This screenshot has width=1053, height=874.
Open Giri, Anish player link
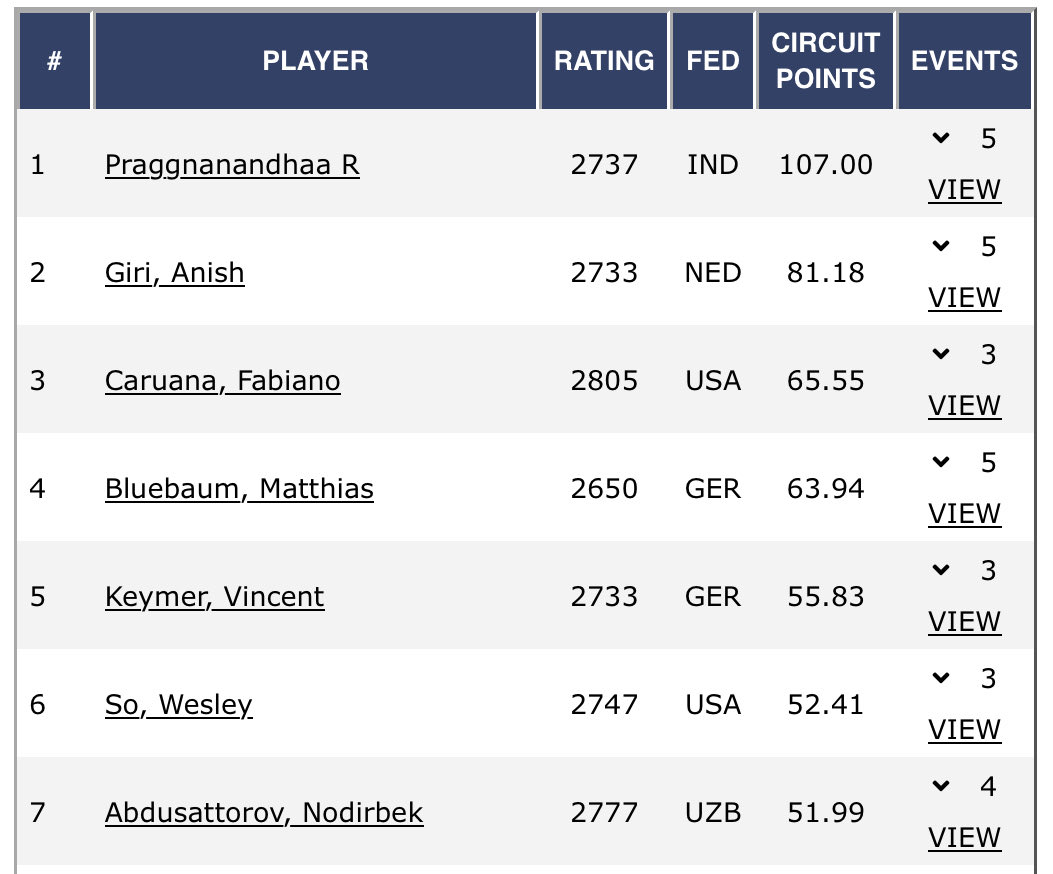(174, 272)
